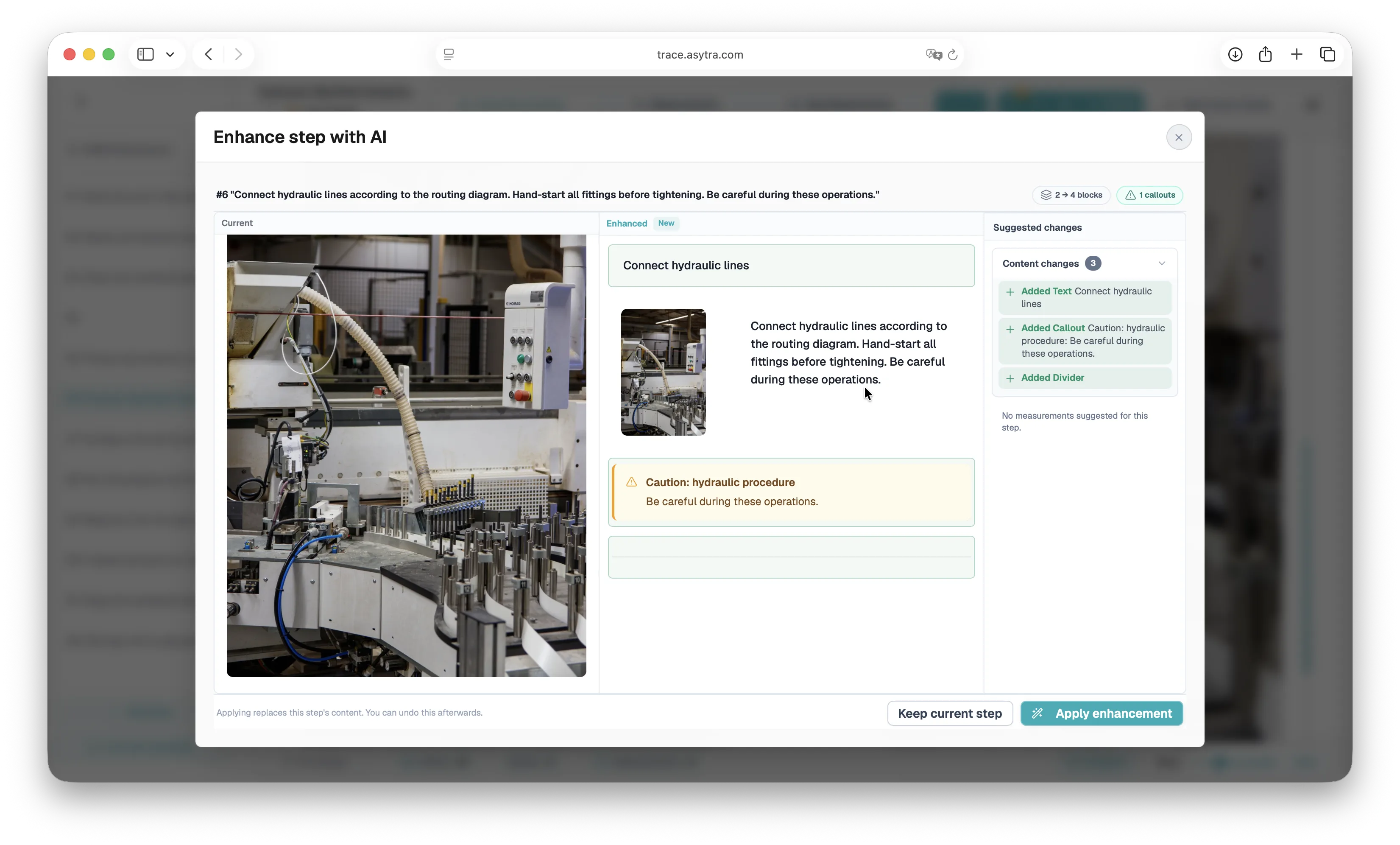Click the layers icon in blocks badge
Viewport: 1400px width, 845px height.
click(1046, 194)
